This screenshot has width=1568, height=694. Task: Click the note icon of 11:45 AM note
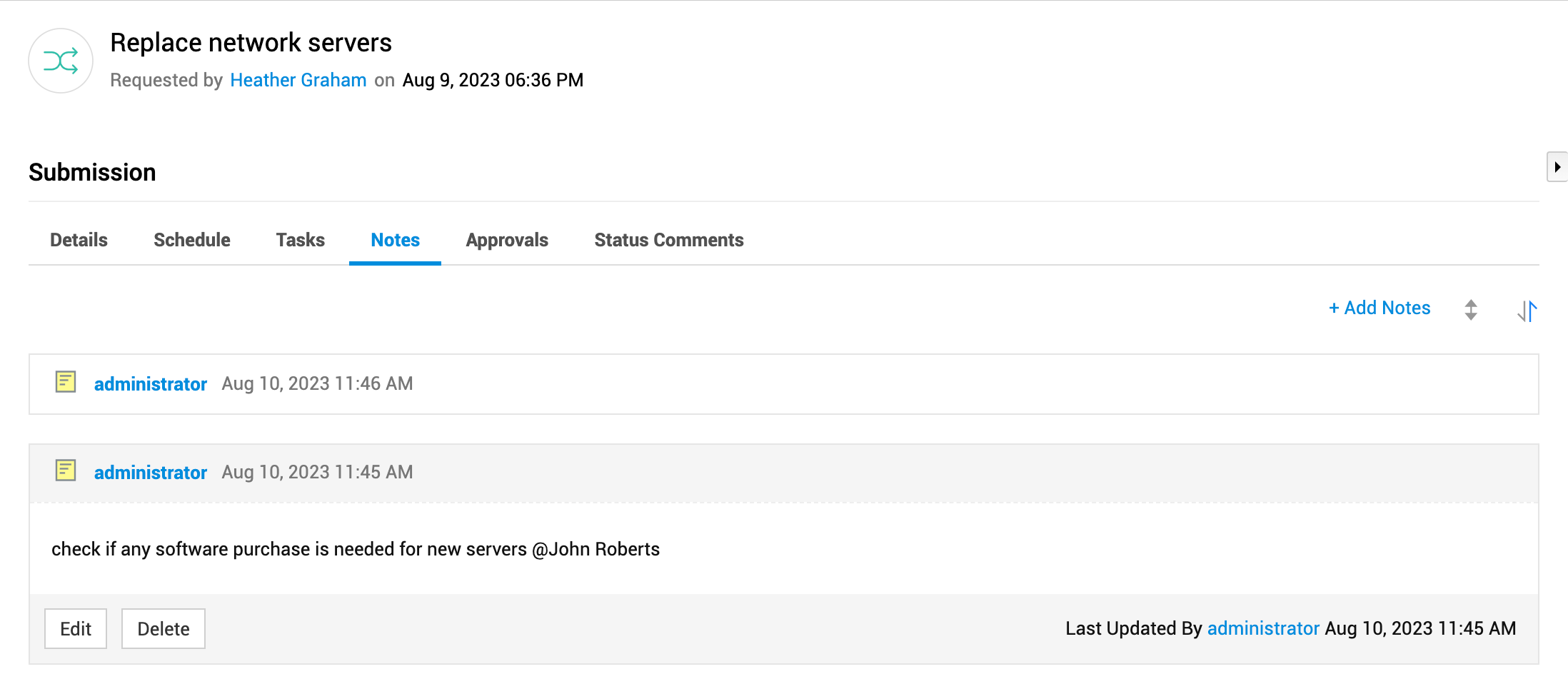coord(66,471)
